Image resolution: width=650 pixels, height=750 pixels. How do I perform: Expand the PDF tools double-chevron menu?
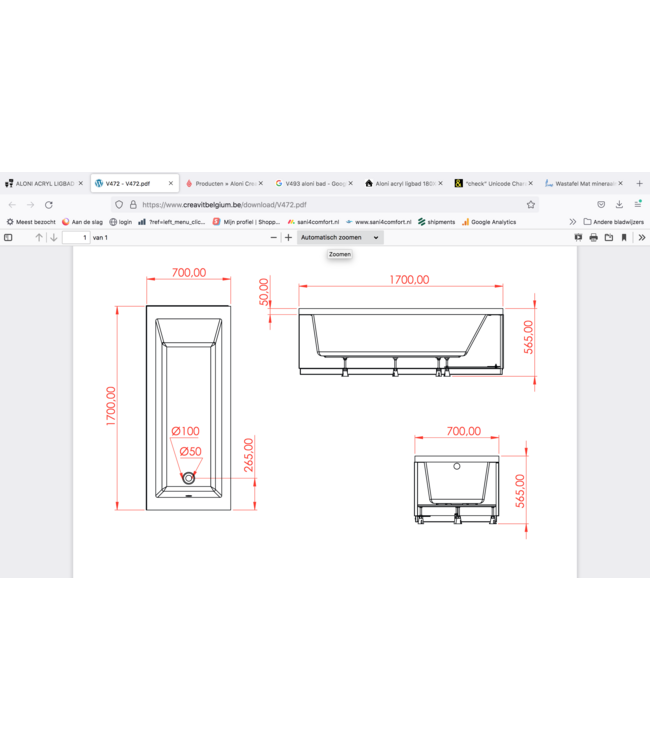click(x=641, y=238)
